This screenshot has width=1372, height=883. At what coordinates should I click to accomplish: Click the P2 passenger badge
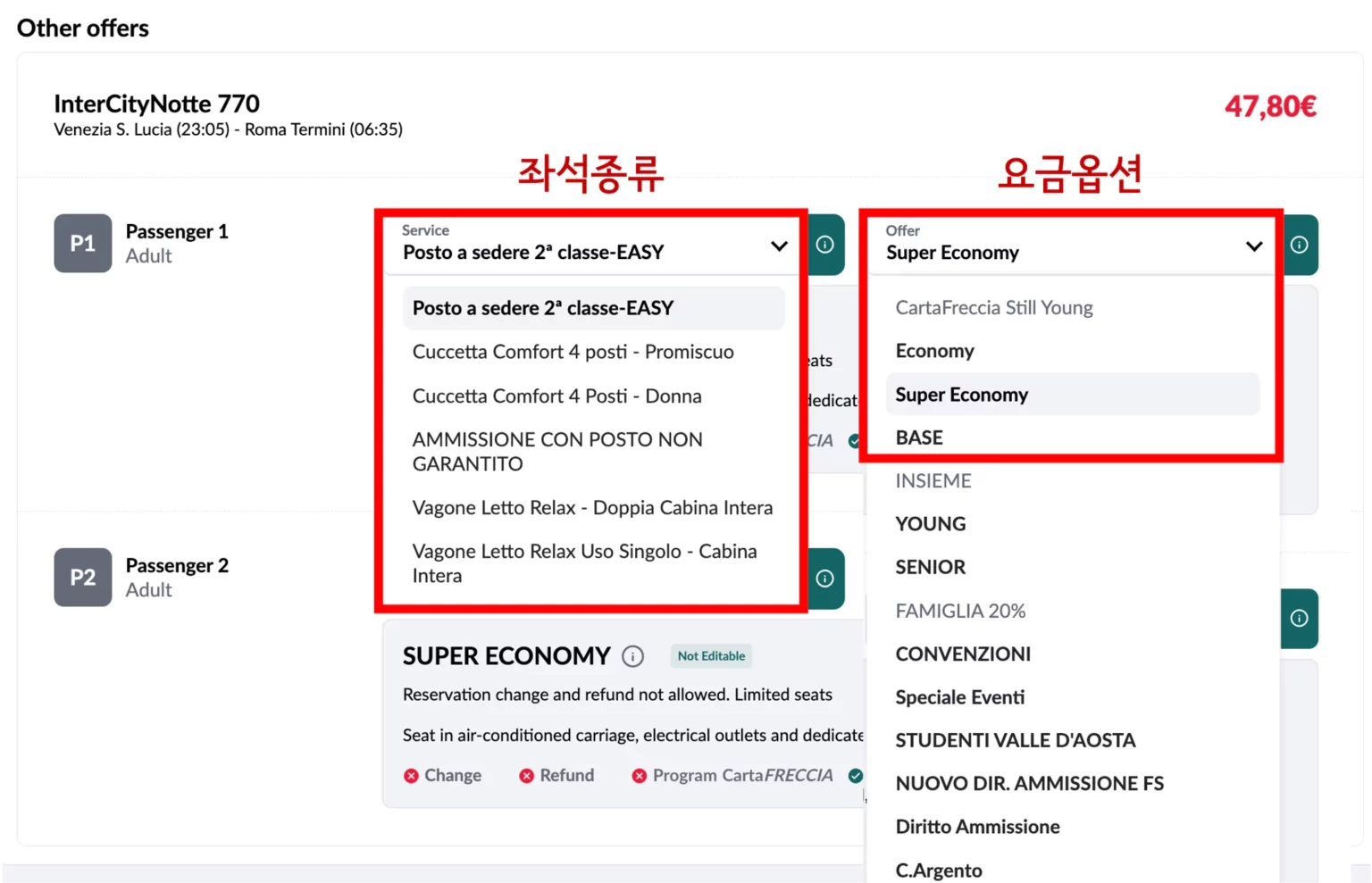pos(82,577)
